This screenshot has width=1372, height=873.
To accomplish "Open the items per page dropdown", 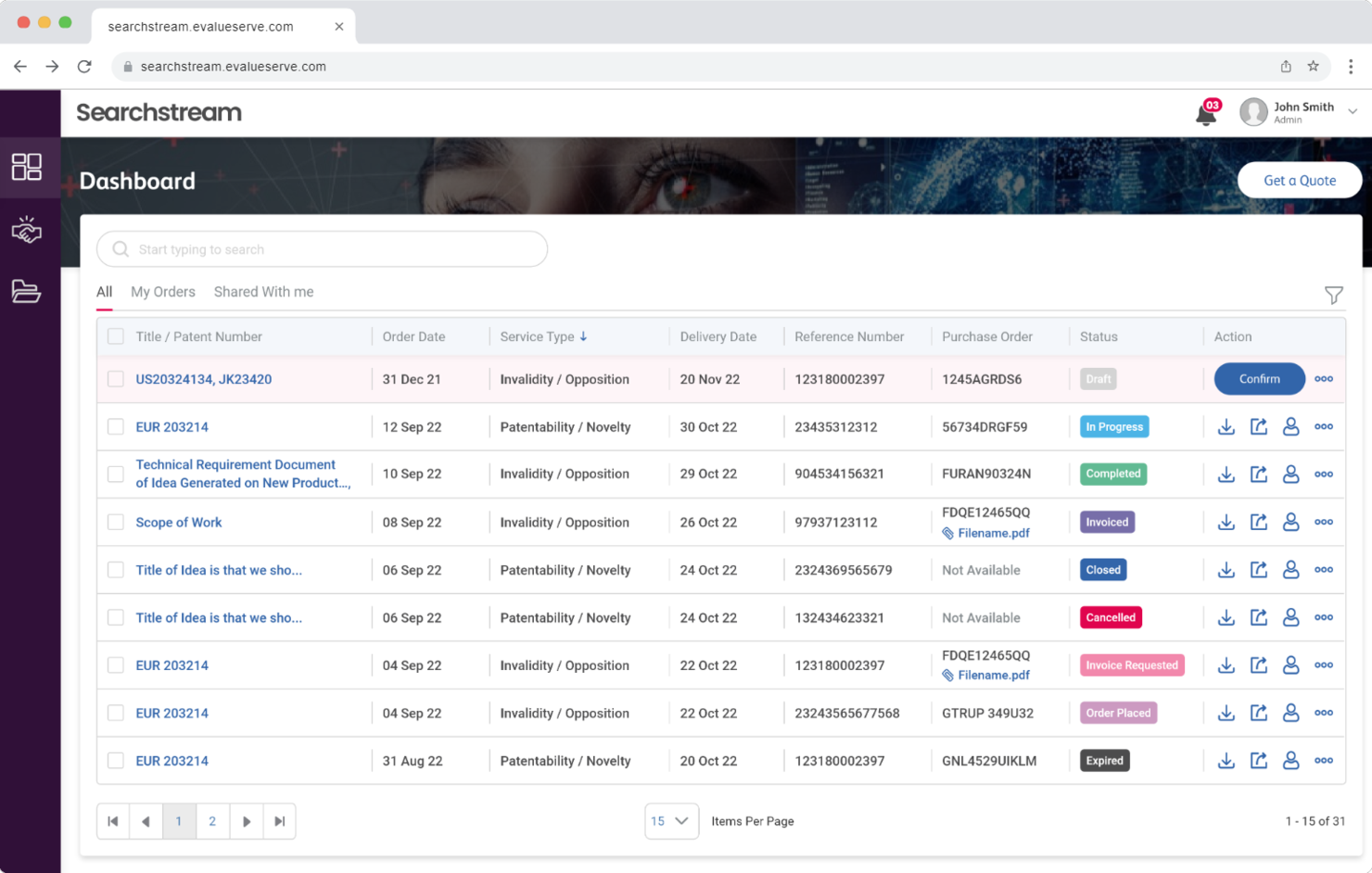I will pos(671,821).
